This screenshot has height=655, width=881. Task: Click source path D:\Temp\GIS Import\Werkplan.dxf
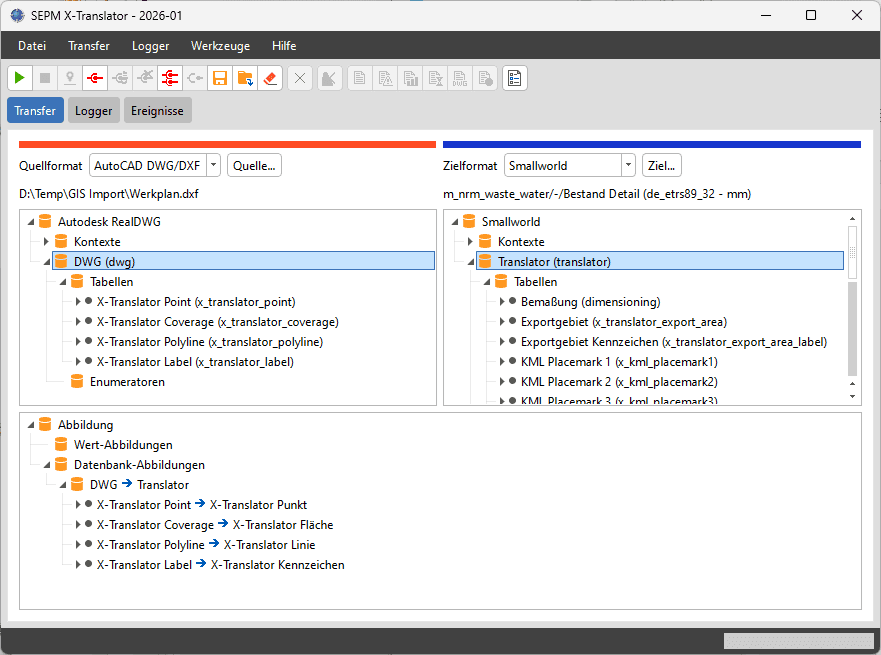[109, 194]
